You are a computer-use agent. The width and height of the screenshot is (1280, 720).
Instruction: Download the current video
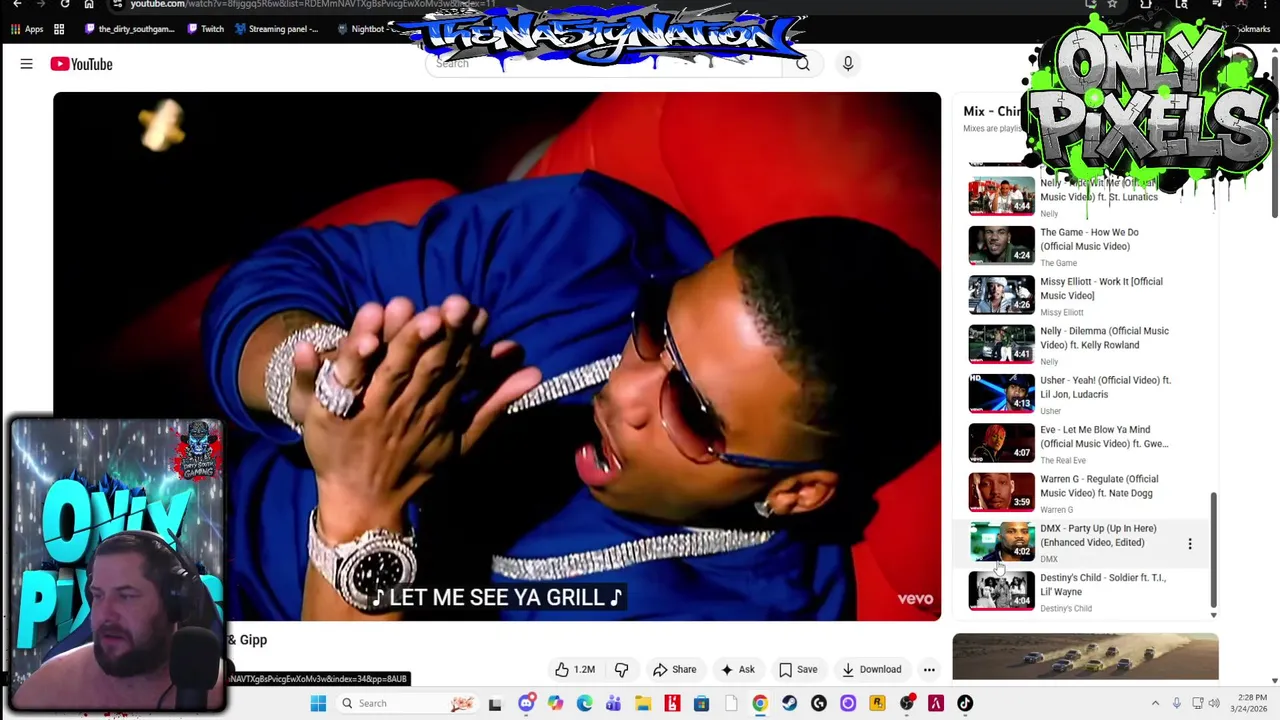click(871, 669)
